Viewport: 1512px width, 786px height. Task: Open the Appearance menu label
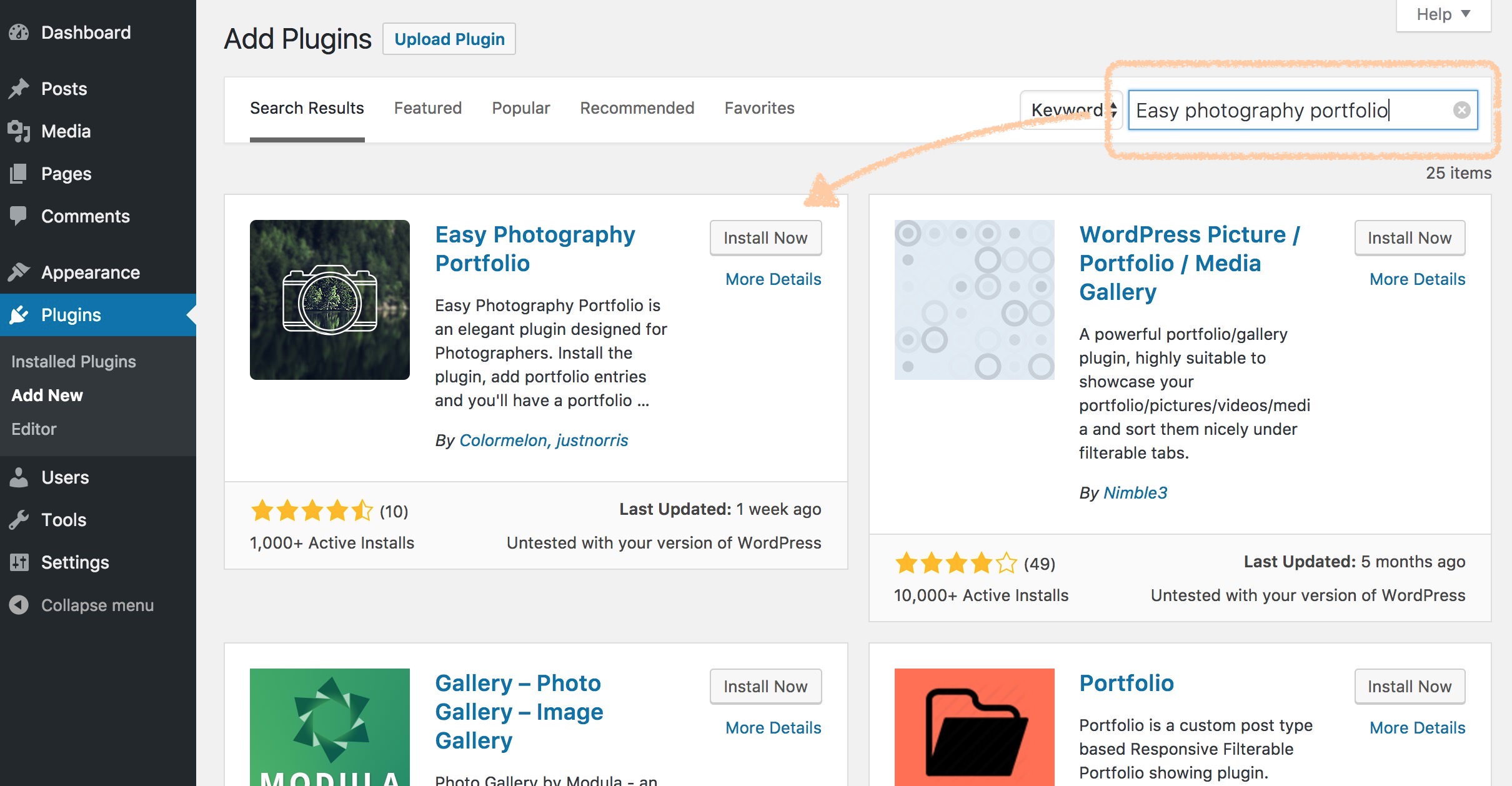(x=91, y=272)
